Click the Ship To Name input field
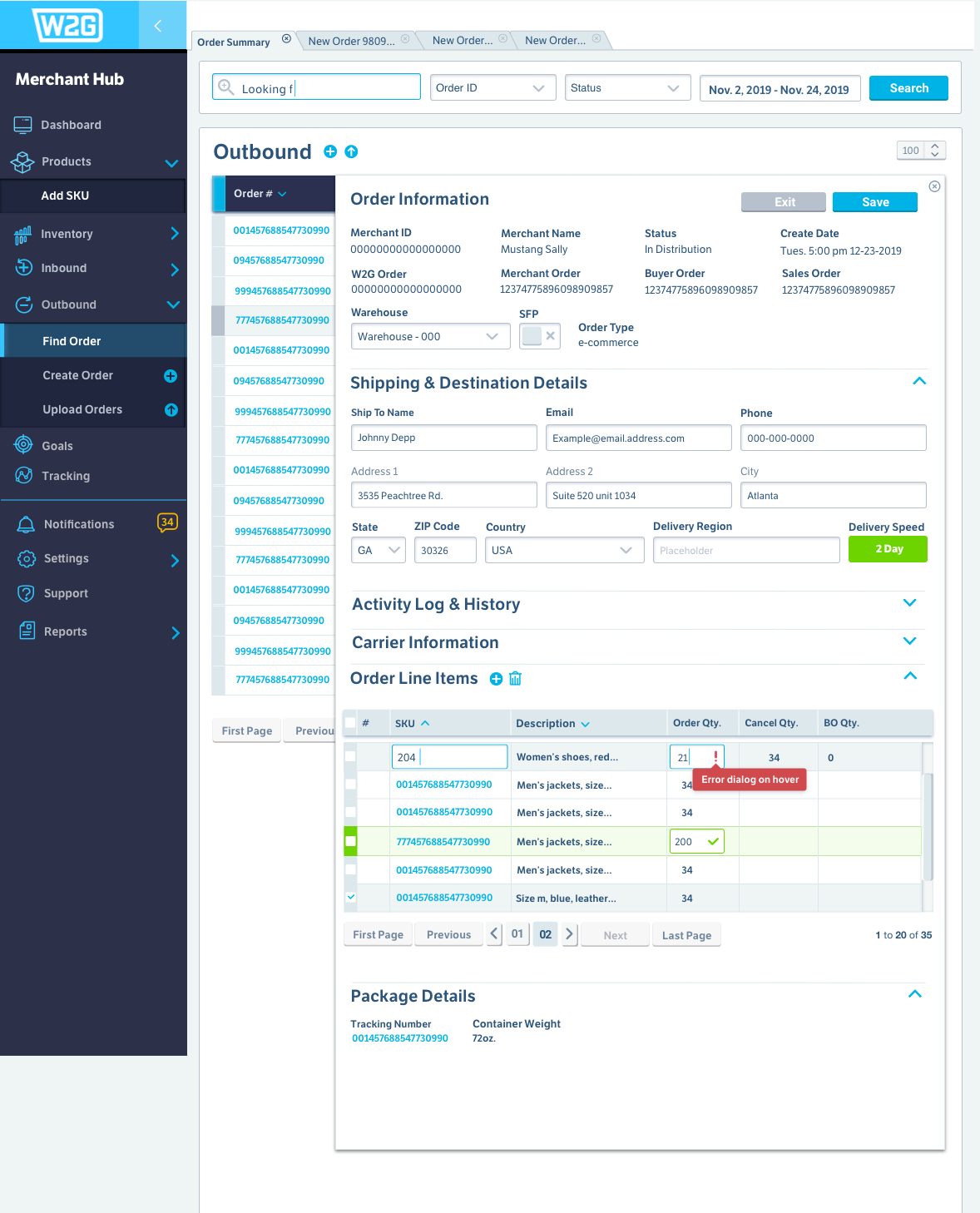The height and width of the screenshot is (1213, 980). pyautogui.click(x=443, y=438)
